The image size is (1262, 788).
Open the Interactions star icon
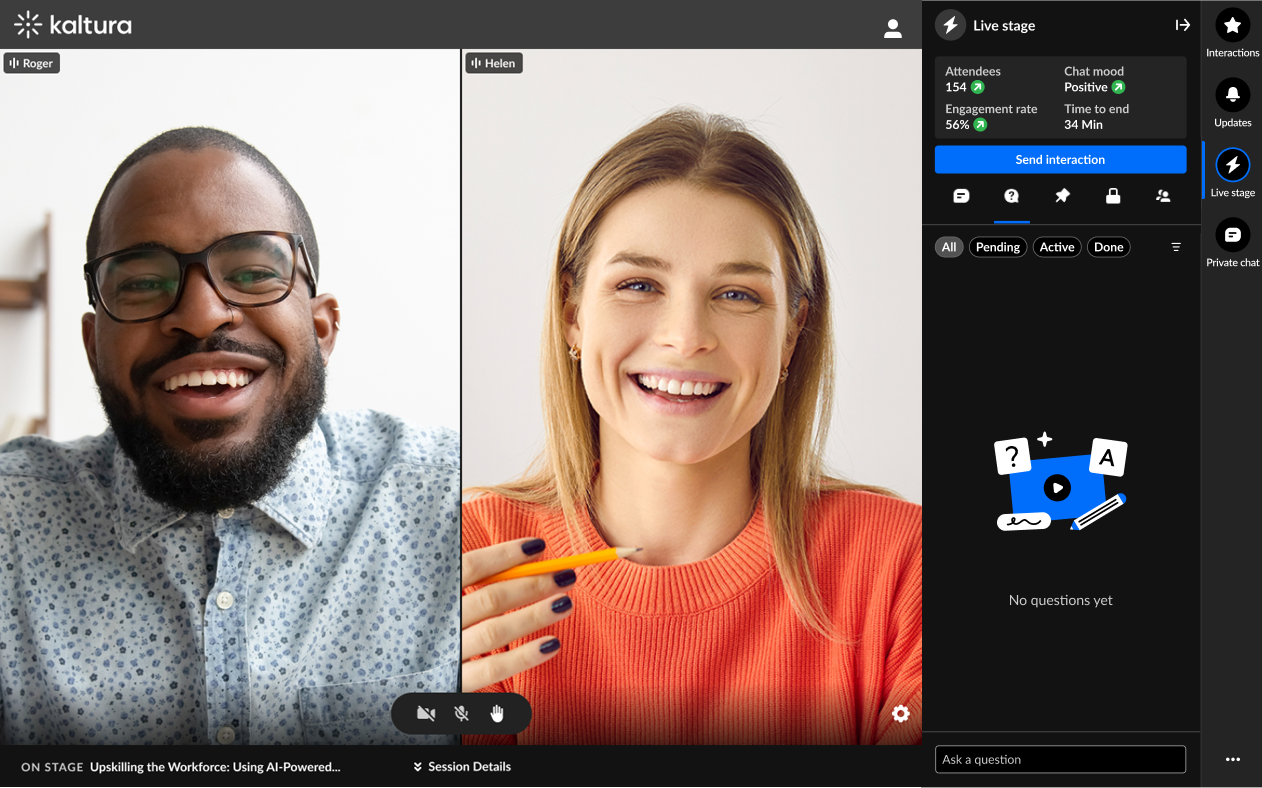click(x=1232, y=25)
